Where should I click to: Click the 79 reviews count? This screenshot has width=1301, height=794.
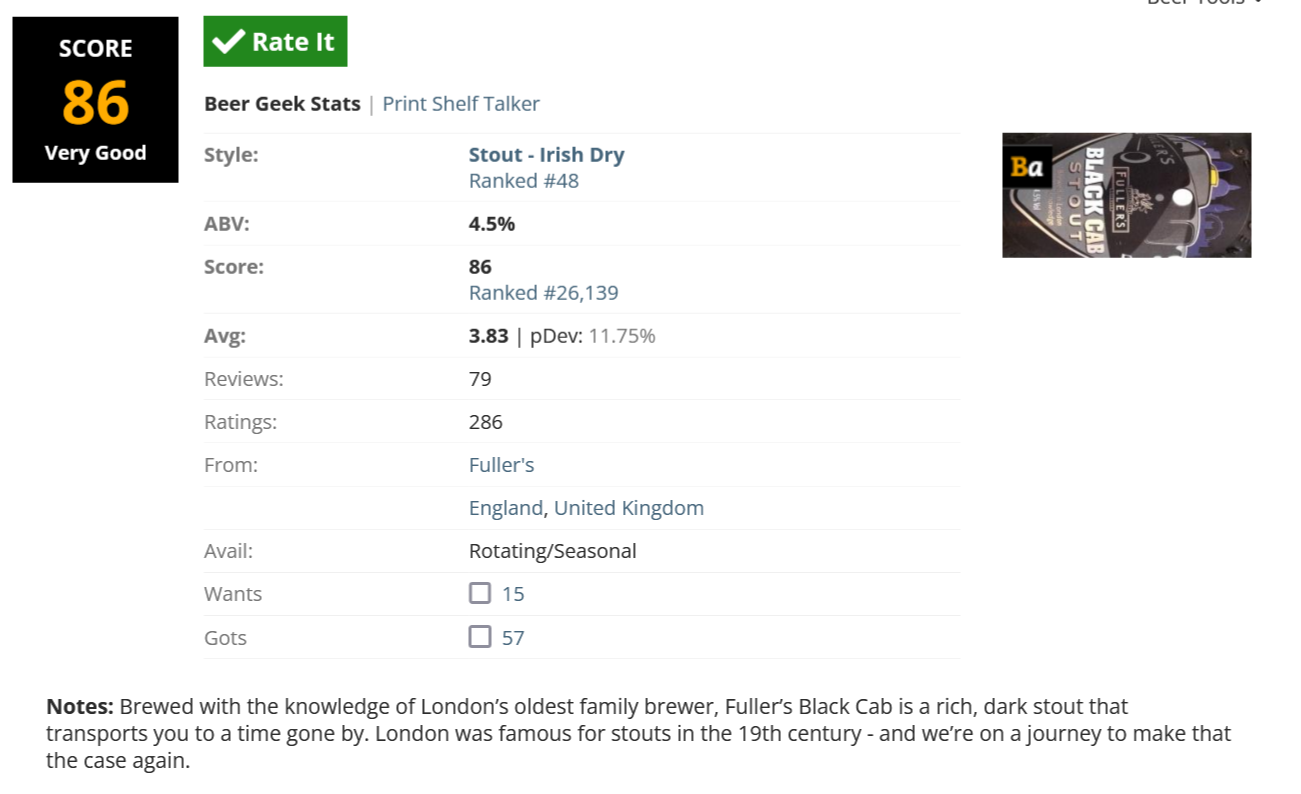(480, 379)
